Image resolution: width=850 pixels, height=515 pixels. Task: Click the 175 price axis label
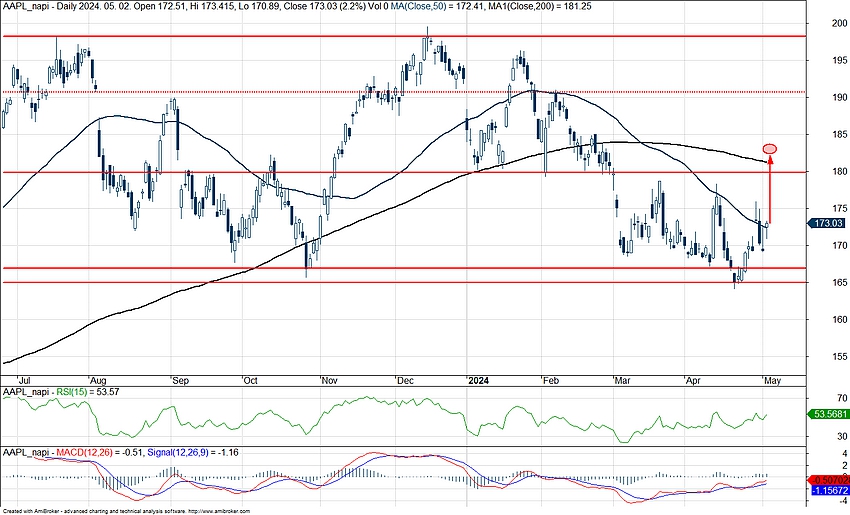coord(840,209)
